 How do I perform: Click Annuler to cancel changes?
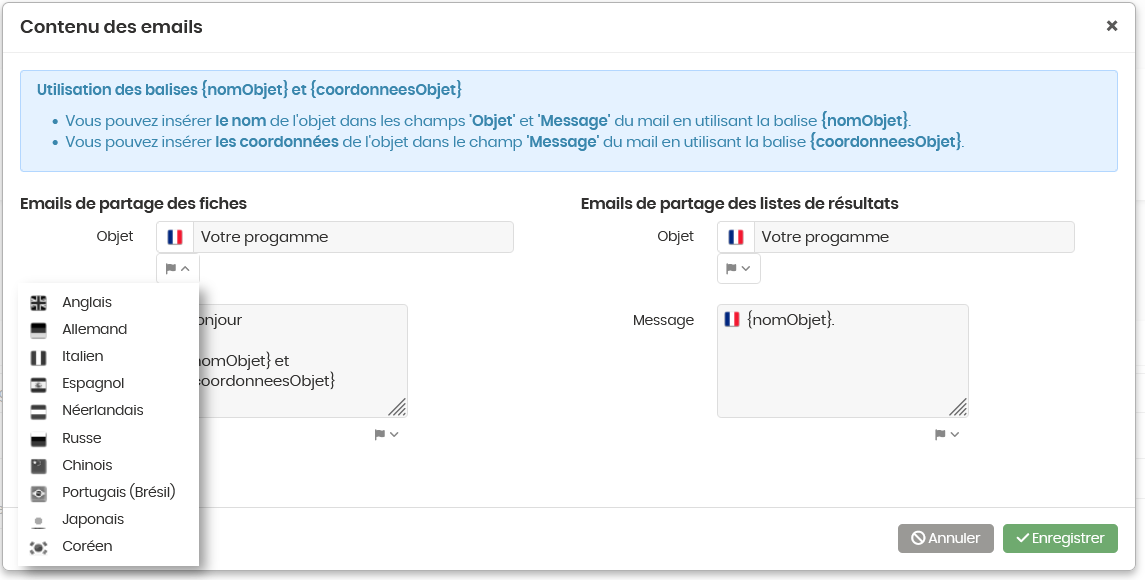946,538
